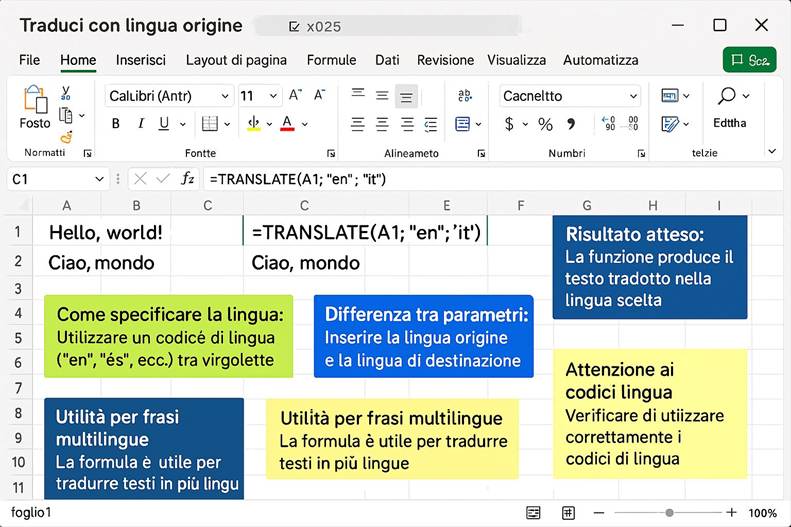Image resolution: width=791 pixels, height=527 pixels.
Task: Click the Cancel X icon in formula bar
Action: pyautogui.click(x=140, y=179)
